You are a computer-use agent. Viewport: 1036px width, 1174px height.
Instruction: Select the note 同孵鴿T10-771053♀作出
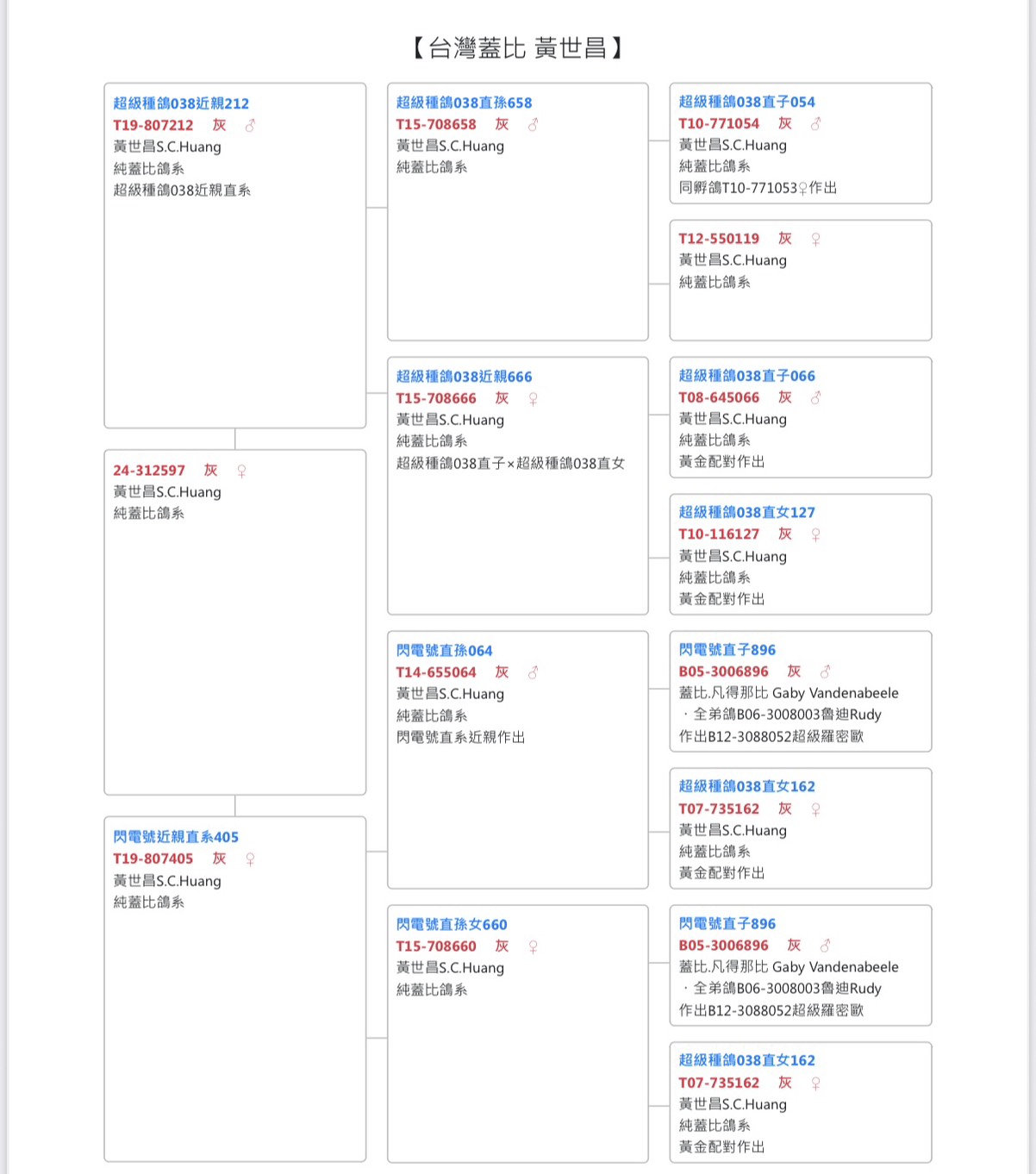(758, 188)
